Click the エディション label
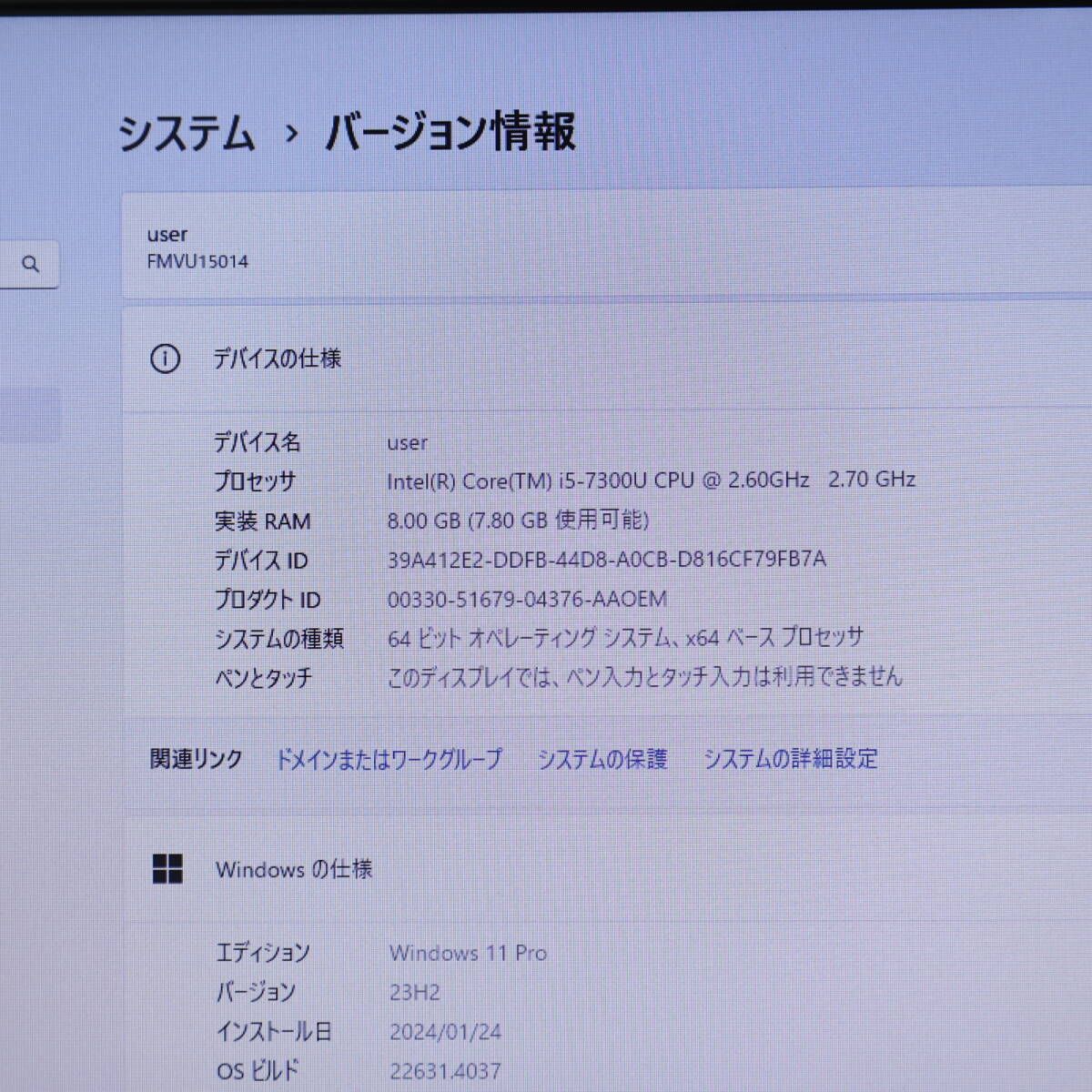The image size is (1092, 1092). (263, 953)
